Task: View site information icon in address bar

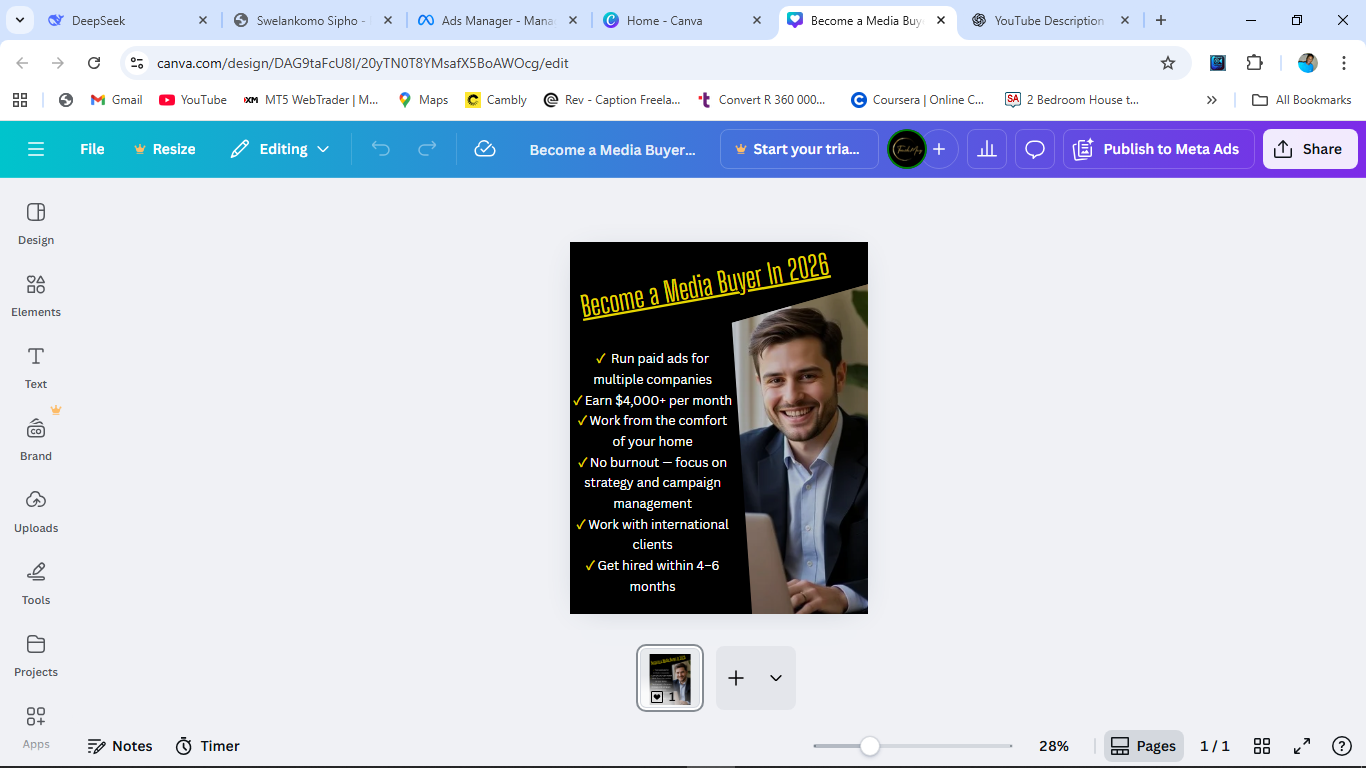Action: [137, 63]
